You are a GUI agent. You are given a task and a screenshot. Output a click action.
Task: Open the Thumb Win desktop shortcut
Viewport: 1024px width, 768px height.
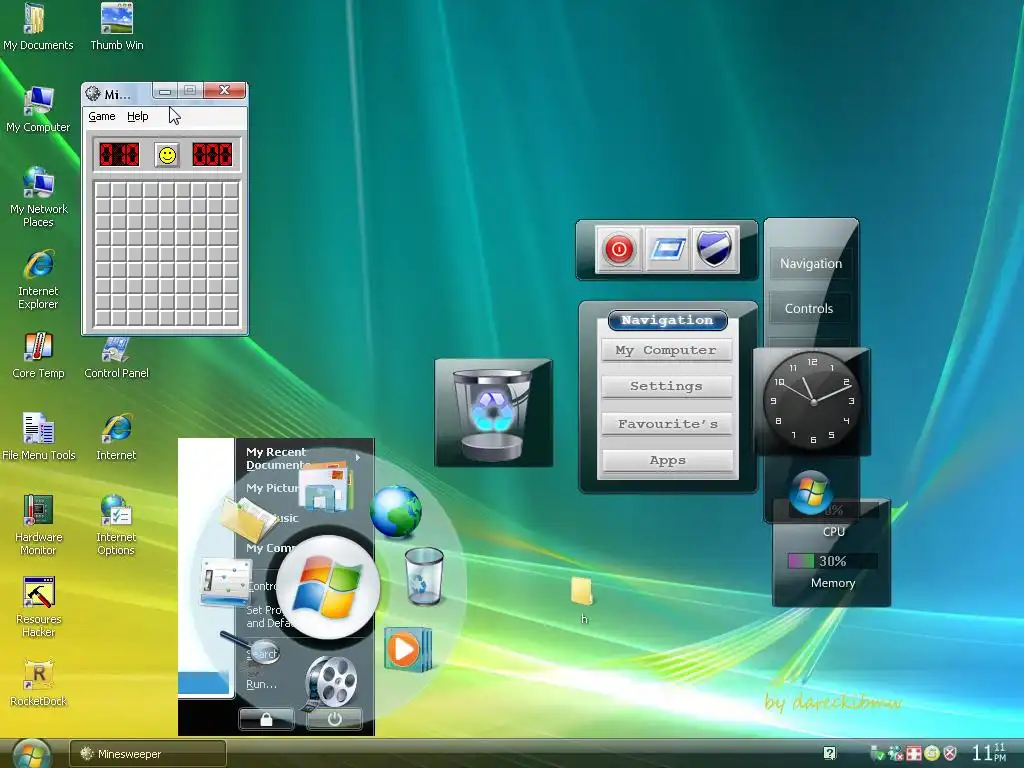click(117, 27)
